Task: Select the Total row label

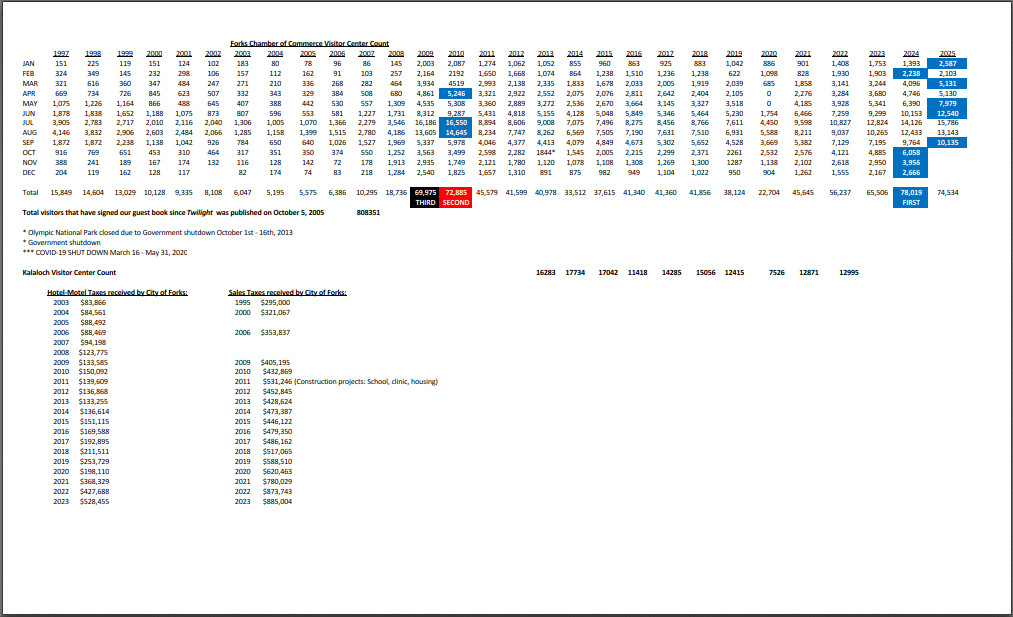Action: tap(30, 190)
